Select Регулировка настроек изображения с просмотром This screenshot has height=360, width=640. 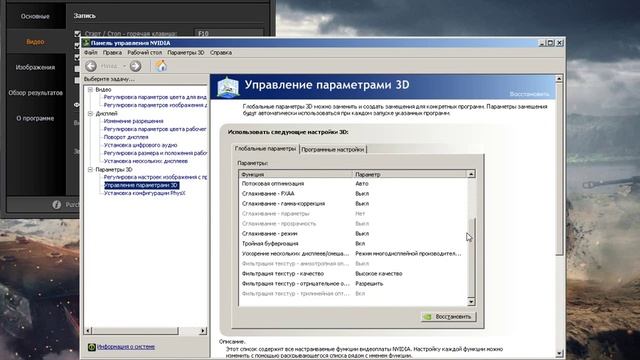click(x=155, y=177)
